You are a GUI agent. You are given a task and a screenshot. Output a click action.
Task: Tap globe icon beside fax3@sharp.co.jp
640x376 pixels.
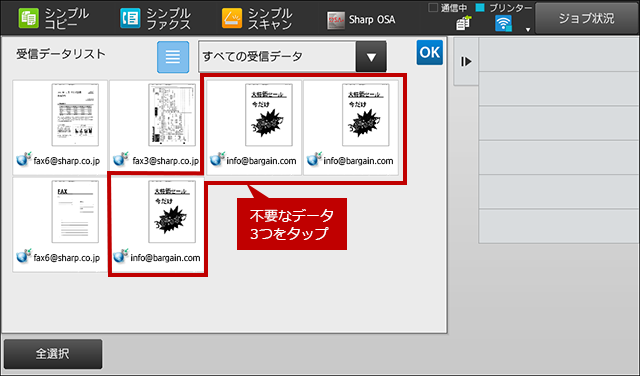point(121,159)
